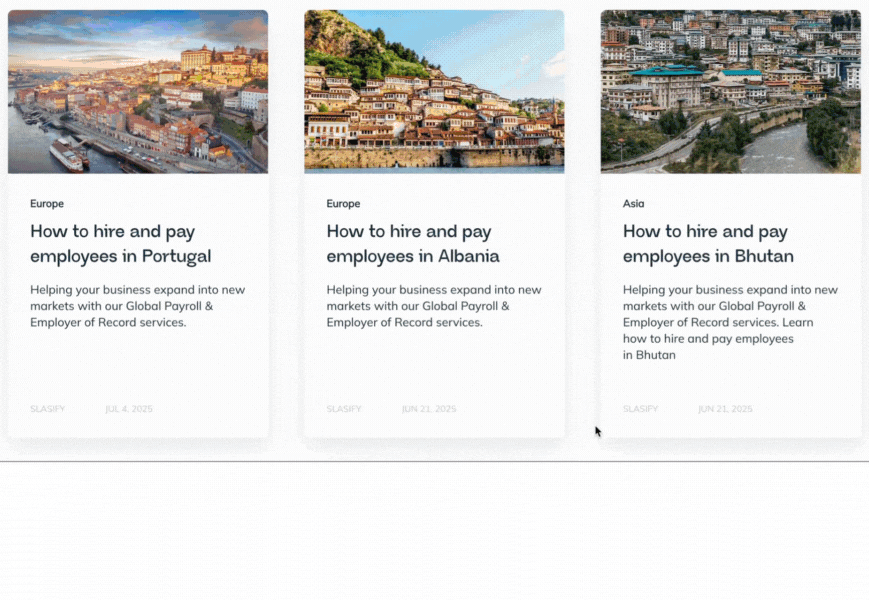Click the horizontal divider line below the cards
Screen dimensions: 869x600
[x=434, y=461]
